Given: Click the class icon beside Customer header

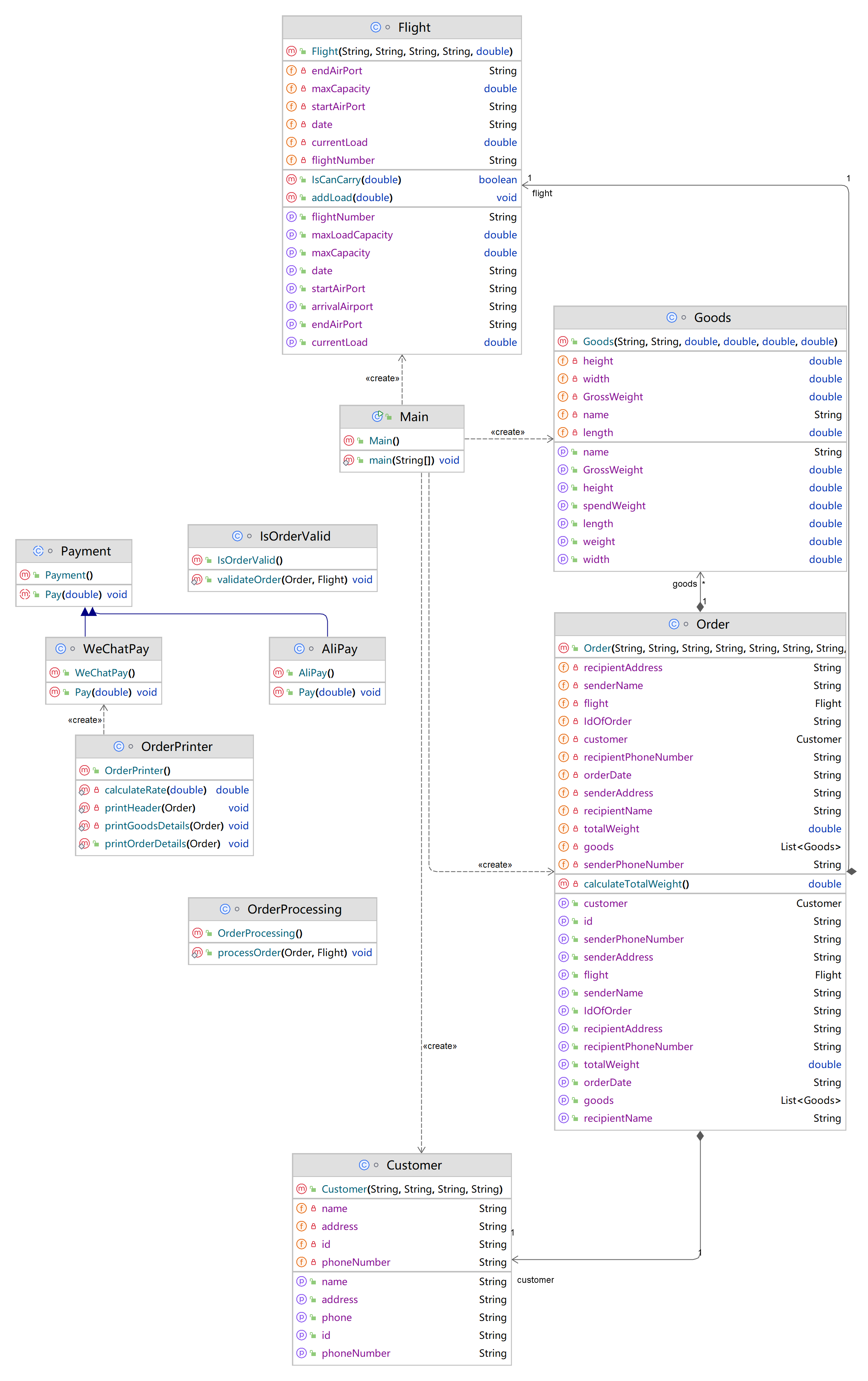Looking at the screenshot, I should tap(364, 1165).
